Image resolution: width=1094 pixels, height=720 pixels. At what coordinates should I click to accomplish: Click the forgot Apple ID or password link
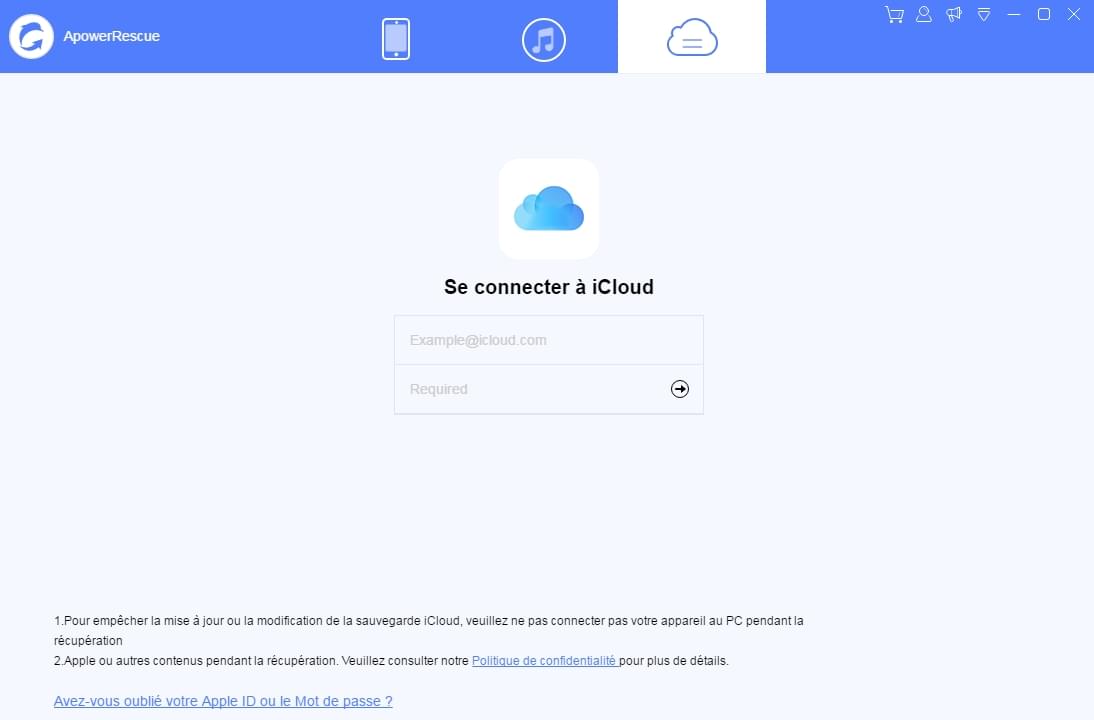[x=222, y=700]
